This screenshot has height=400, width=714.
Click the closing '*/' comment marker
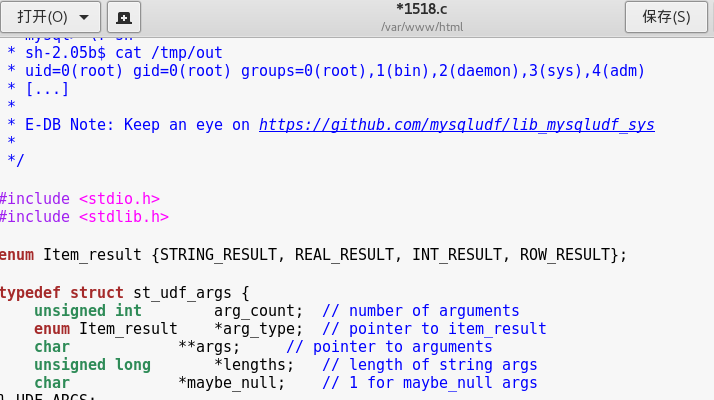[16, 160]
